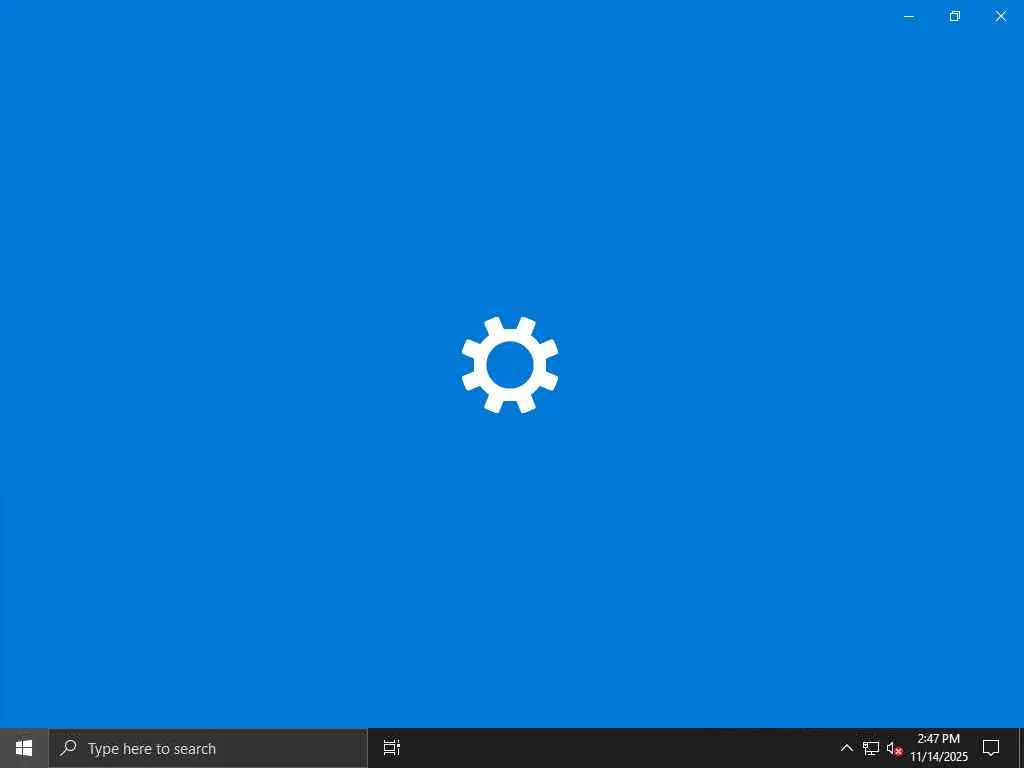Show hidden system tray icons

click(x=846, y=748)
